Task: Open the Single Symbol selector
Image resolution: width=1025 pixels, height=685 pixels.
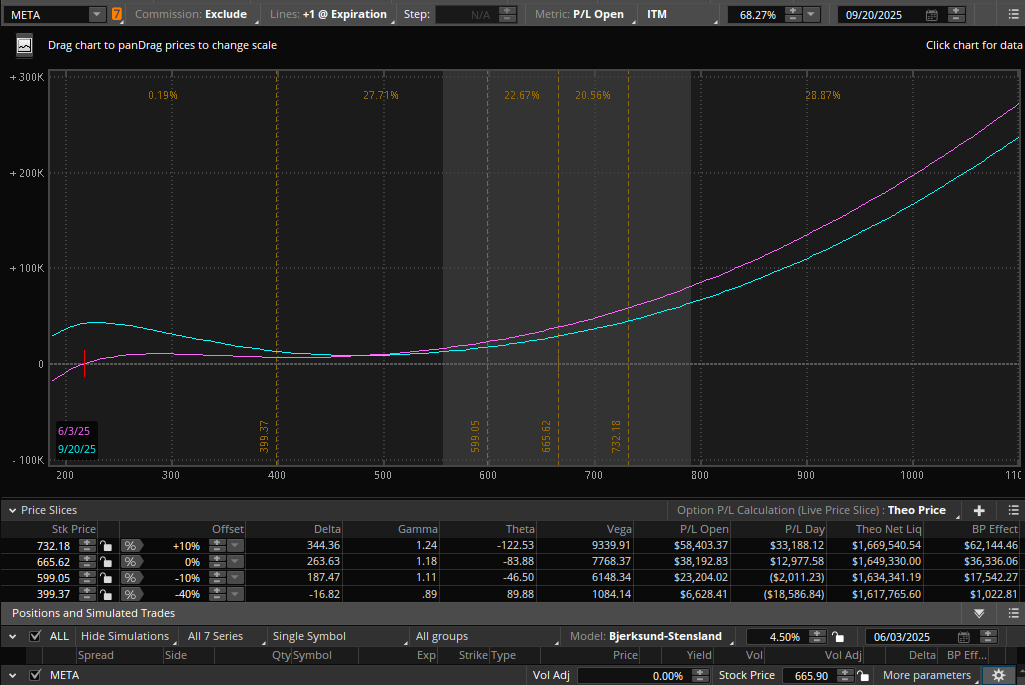Action: click(x=339, y=636)
